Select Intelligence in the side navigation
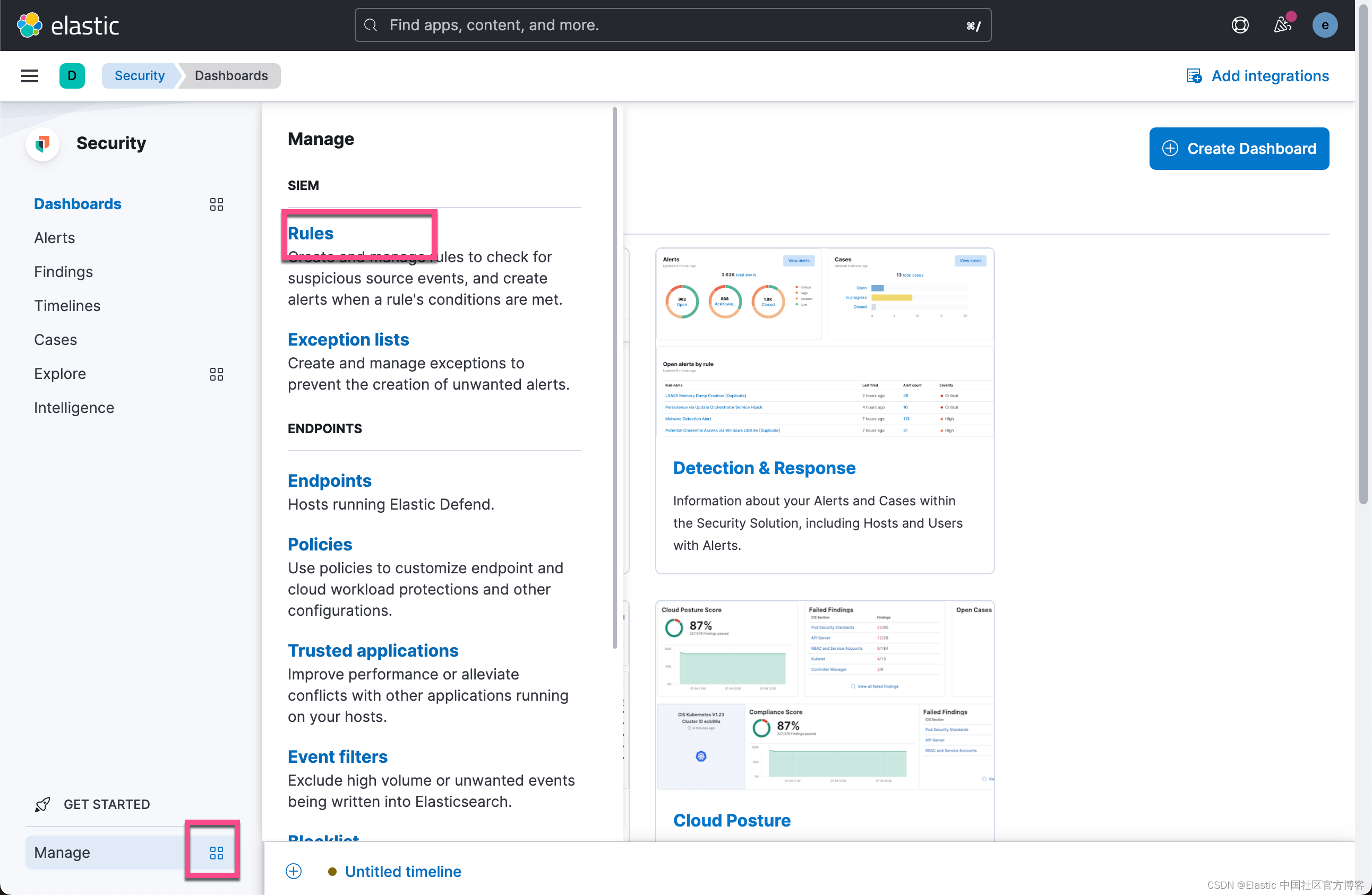This screenshot has width=1372, height=895. pyautogui.click(x=74, y=408)
